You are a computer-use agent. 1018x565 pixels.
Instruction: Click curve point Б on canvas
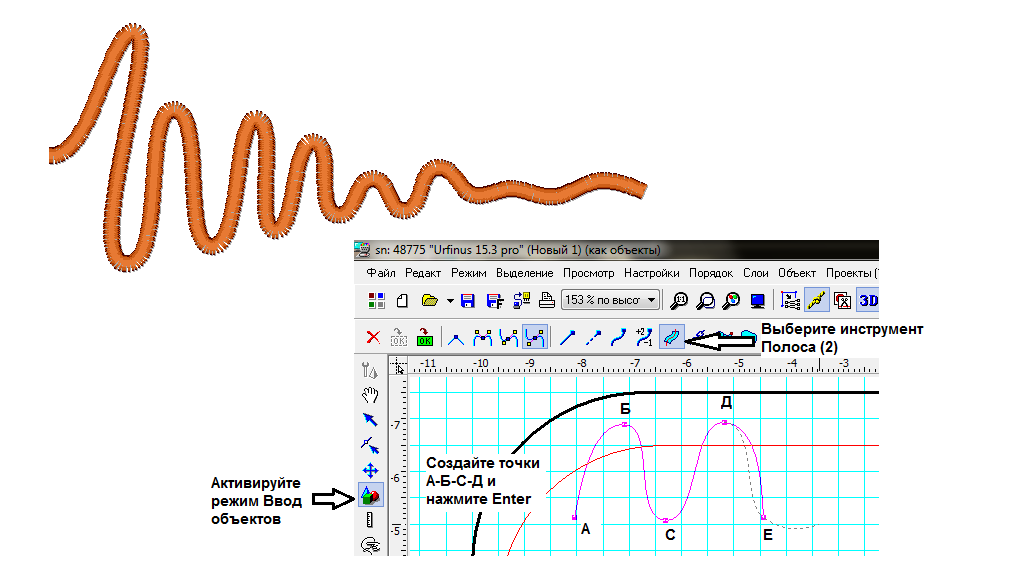click(625, 425)
